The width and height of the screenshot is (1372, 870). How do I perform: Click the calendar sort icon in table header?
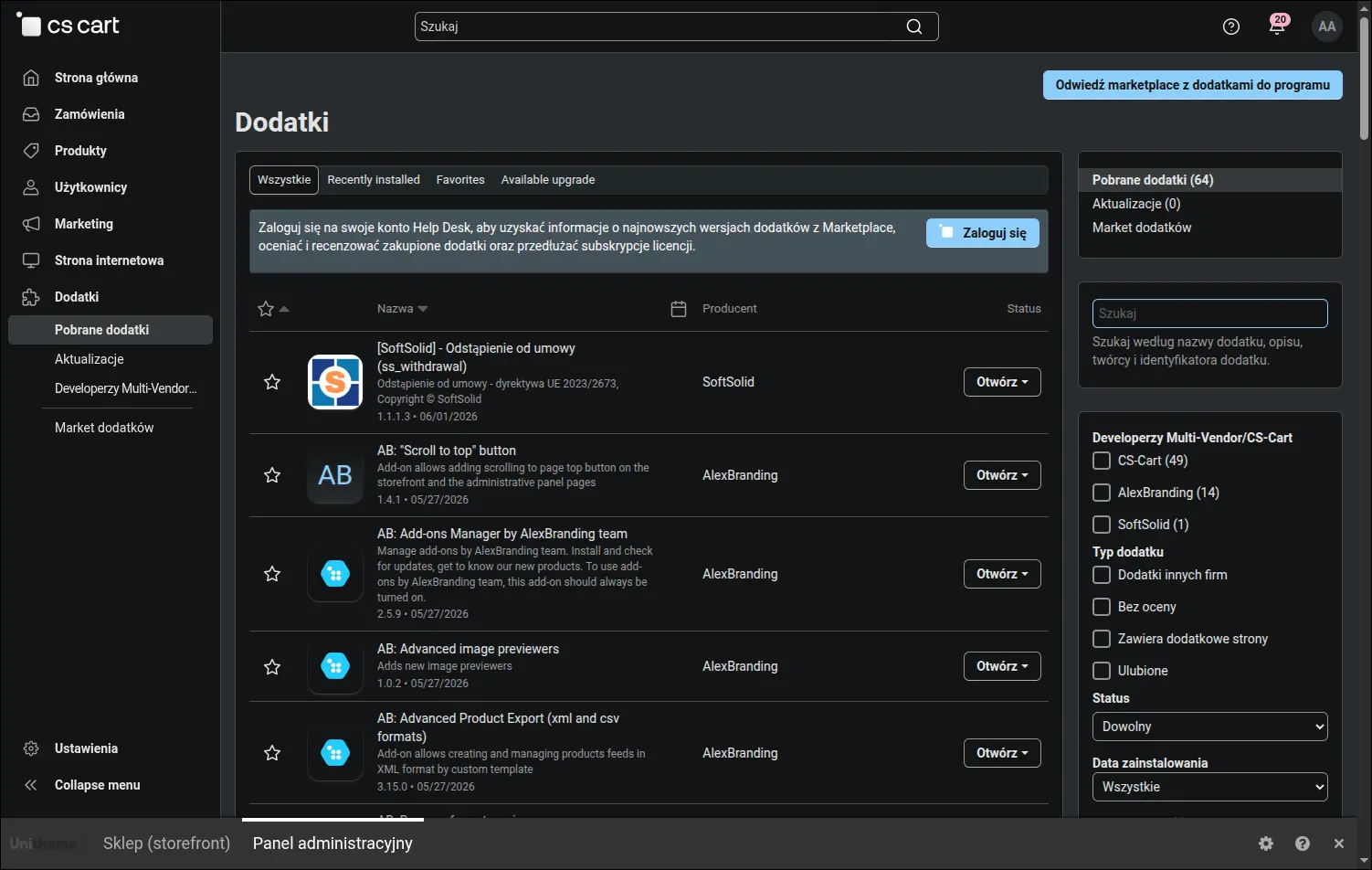(x=679, y=309)
